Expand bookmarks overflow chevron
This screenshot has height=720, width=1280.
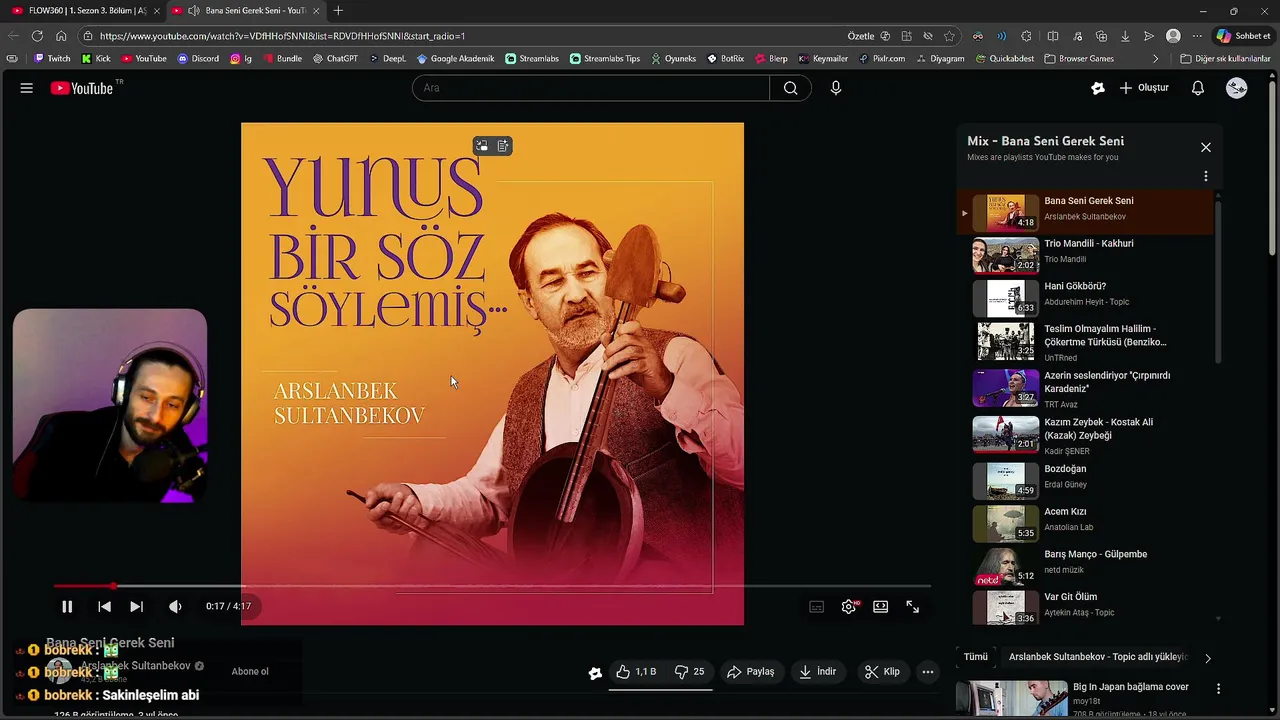[x=1156, y=59]
